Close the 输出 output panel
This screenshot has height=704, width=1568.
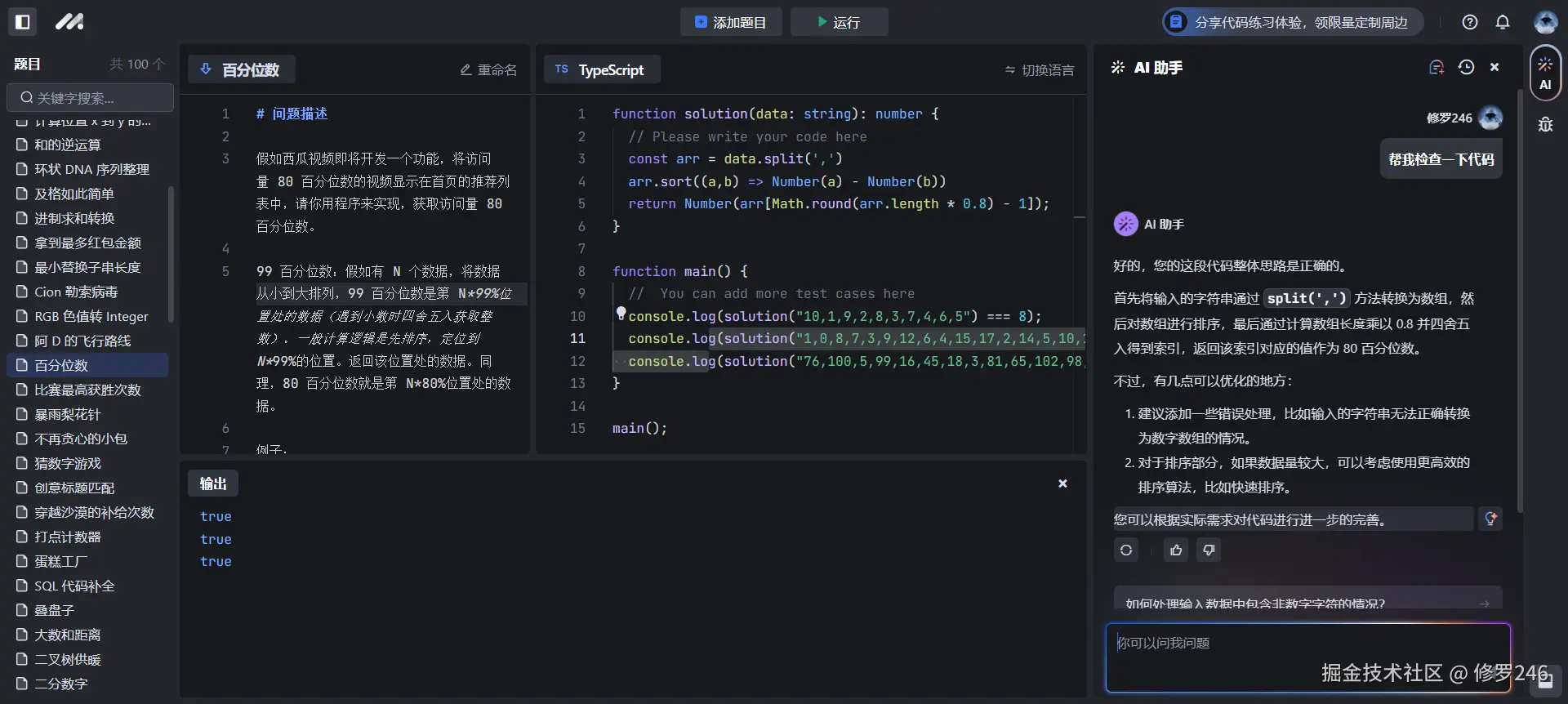1062,483
